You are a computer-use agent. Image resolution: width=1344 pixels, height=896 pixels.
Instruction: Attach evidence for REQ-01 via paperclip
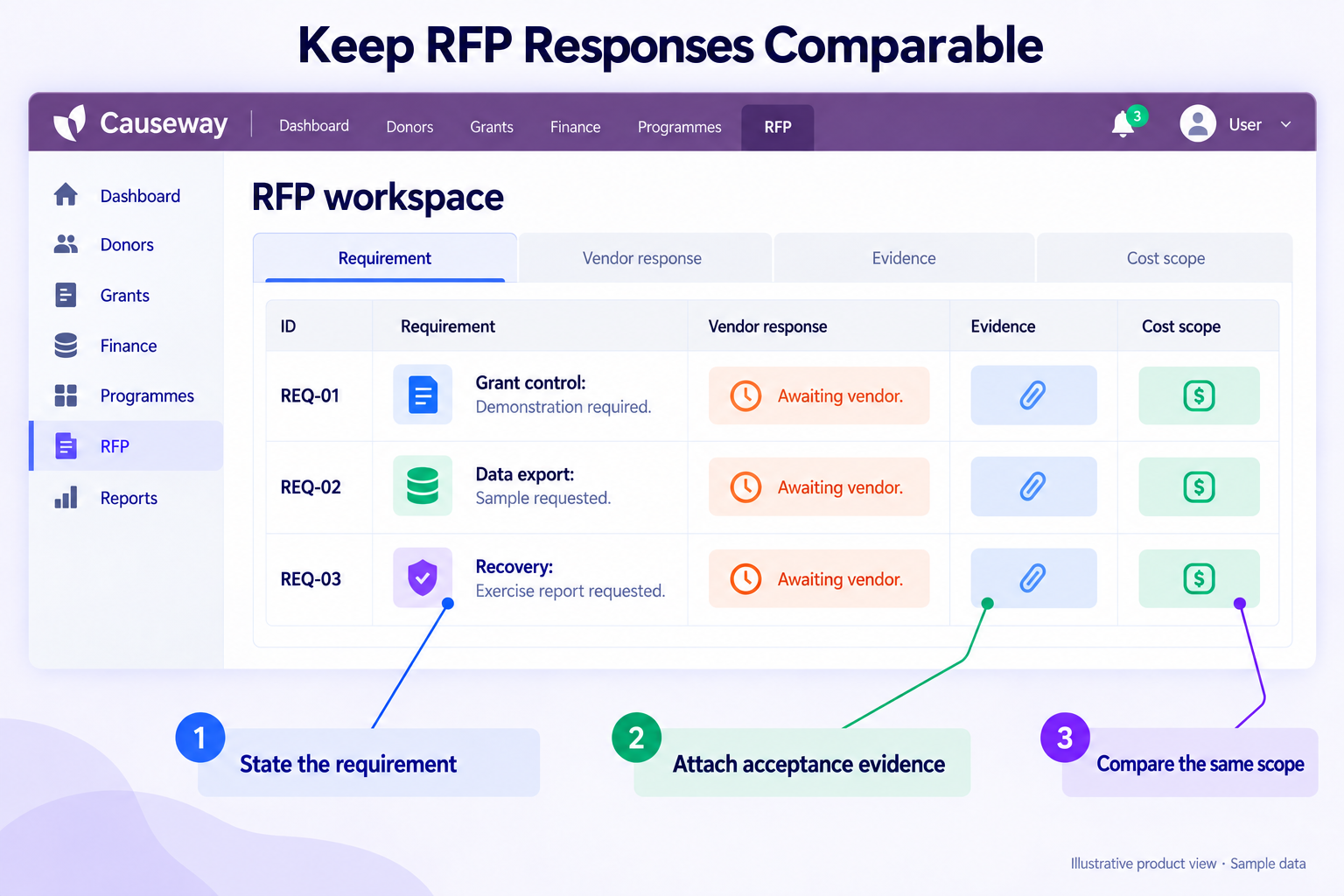(x=1033, y=395)
